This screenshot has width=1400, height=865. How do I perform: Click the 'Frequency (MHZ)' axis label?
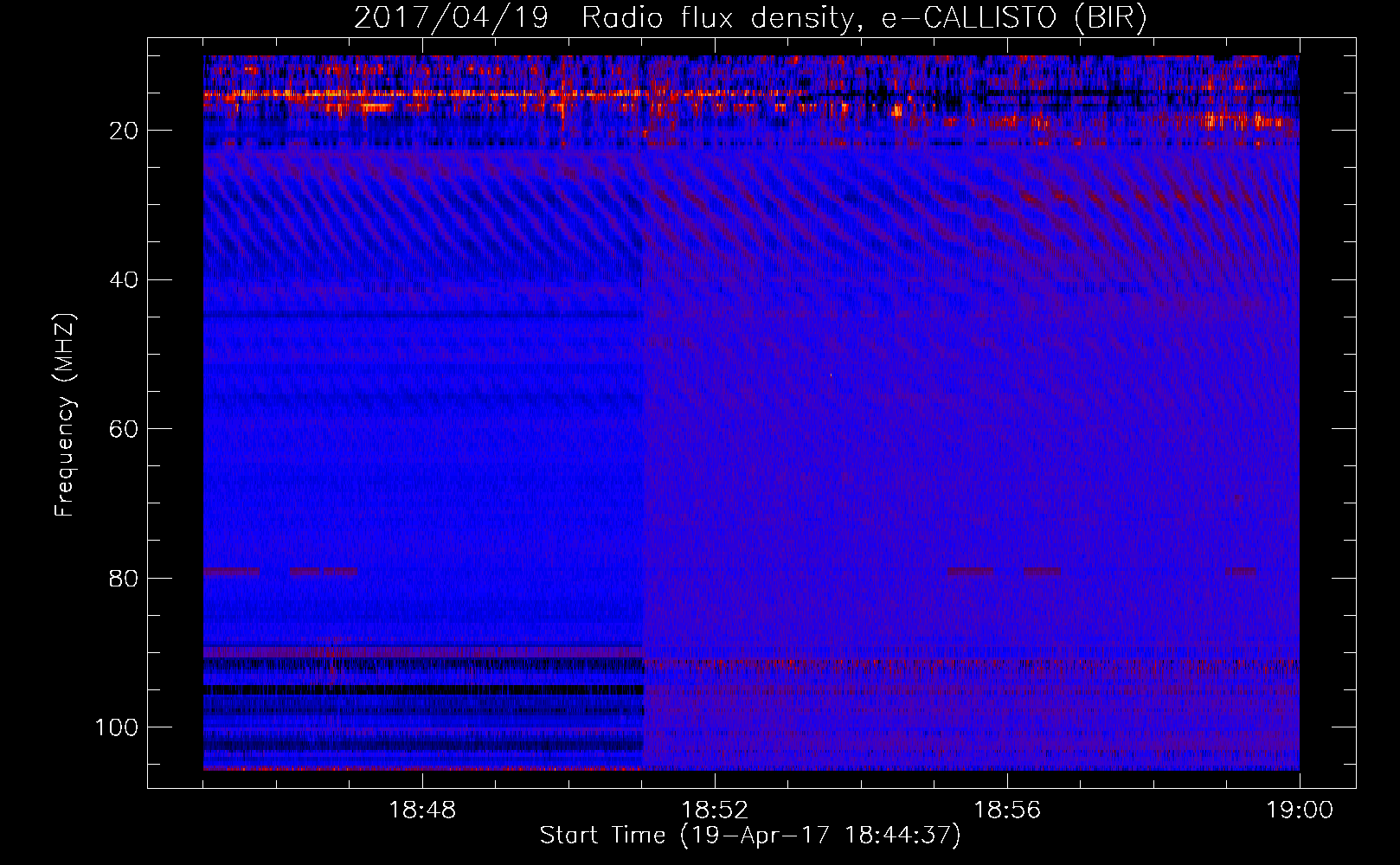65,414
